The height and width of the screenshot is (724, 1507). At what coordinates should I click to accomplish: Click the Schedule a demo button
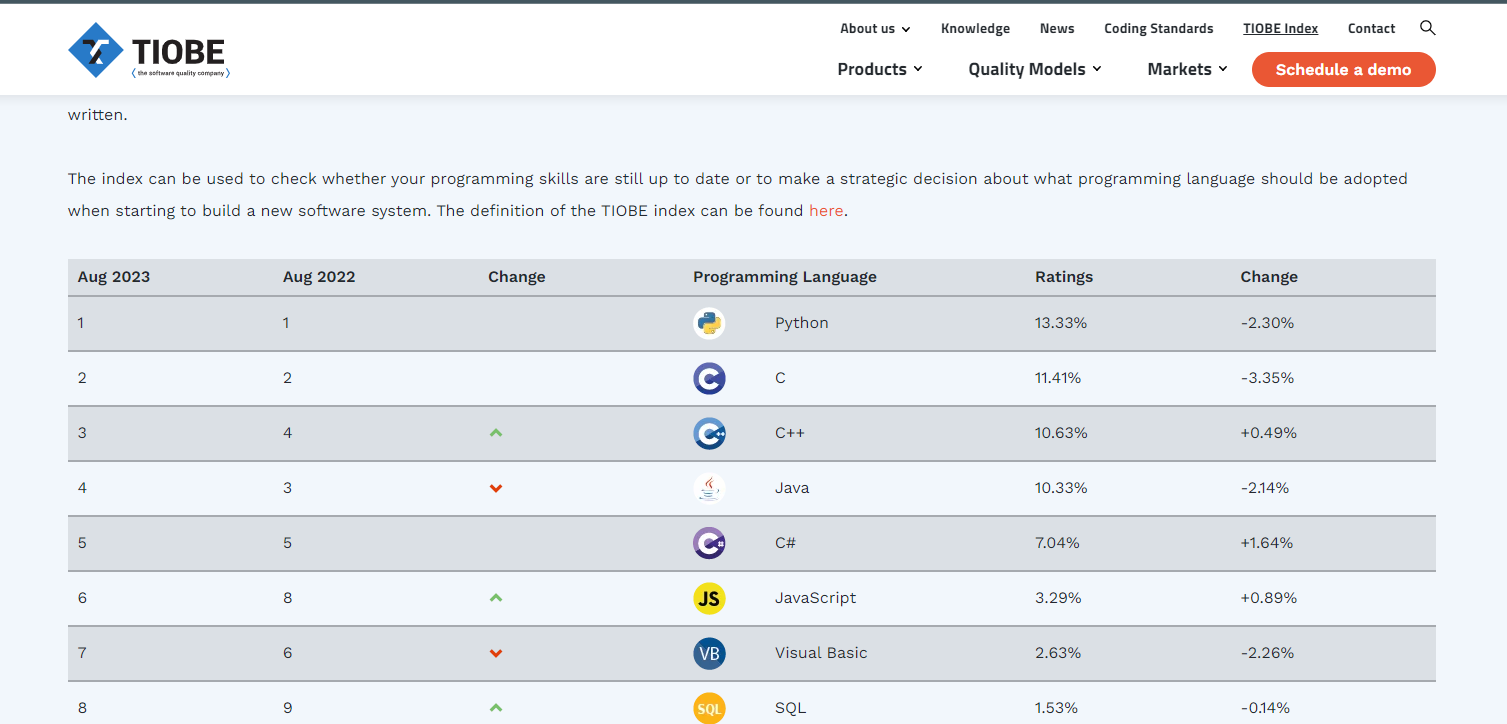coord(1343,70)
